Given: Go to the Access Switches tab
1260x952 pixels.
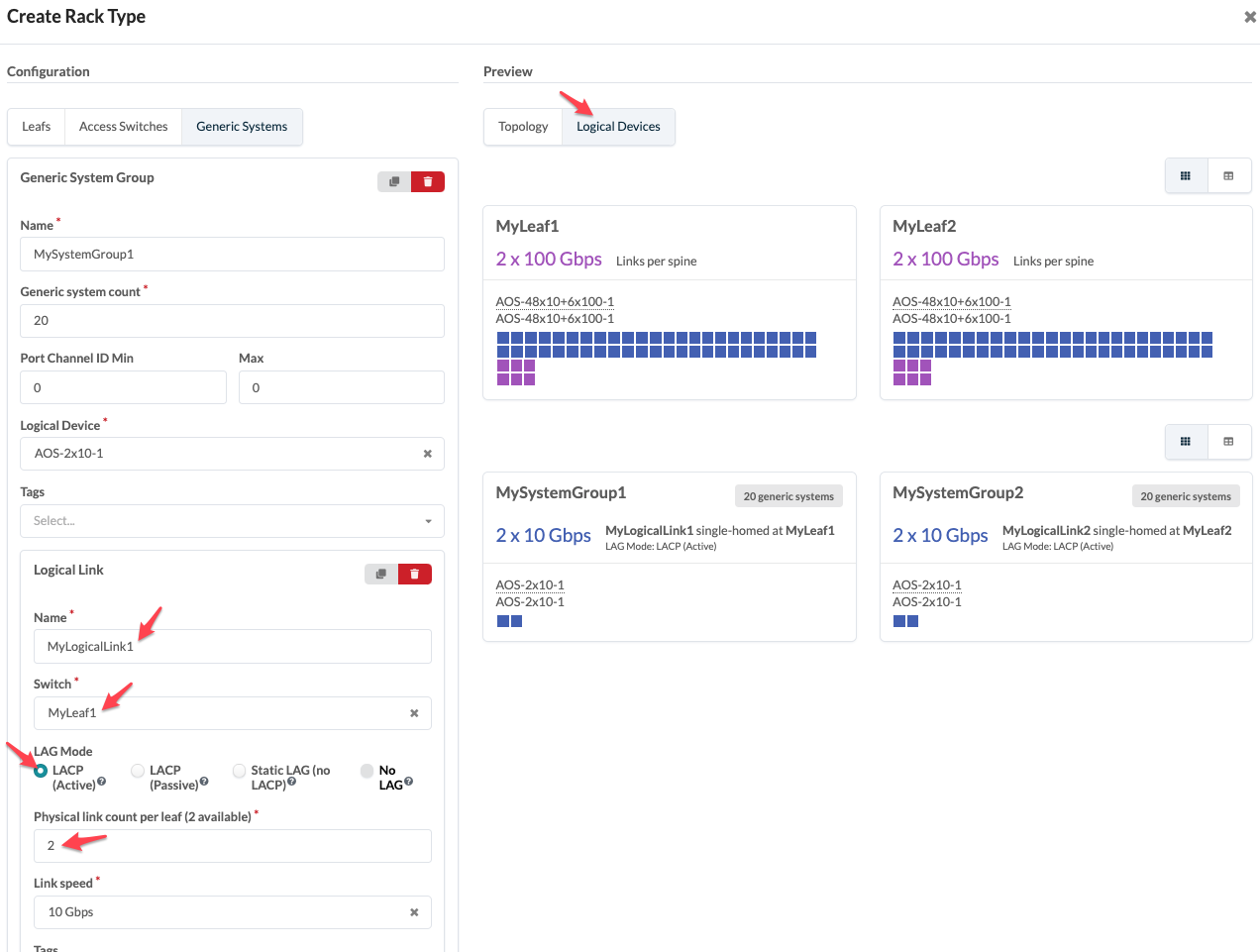Looking at the screenshot, I should click(124, 127).
